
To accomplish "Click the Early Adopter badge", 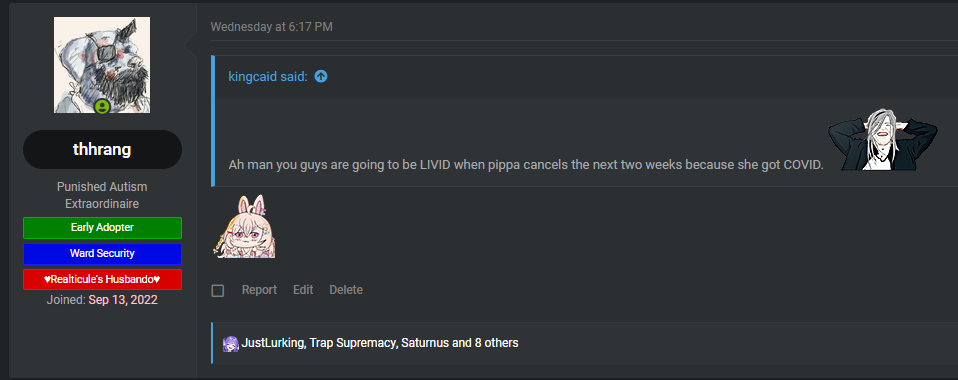I will pos(102,228).
